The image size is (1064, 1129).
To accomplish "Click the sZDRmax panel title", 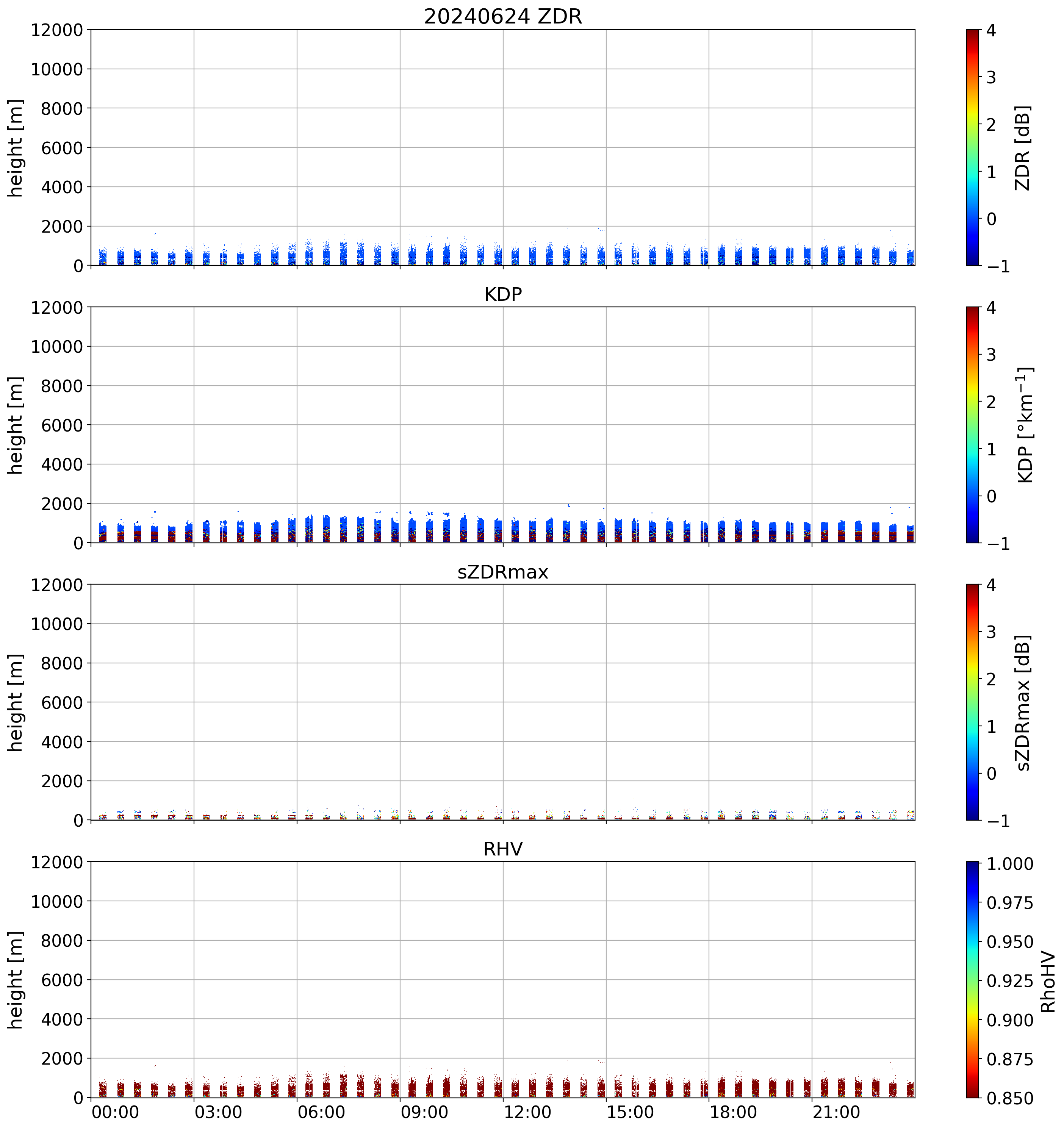I will (503, 572).
